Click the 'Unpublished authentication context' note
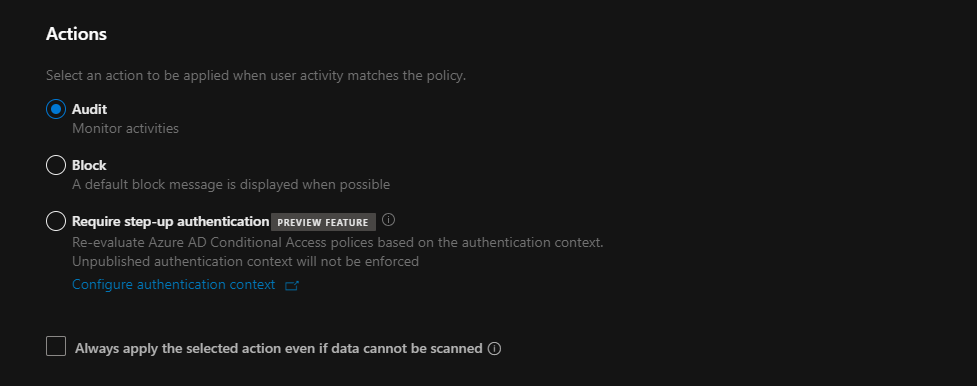 pyautogui.click(x=245, y=261)
